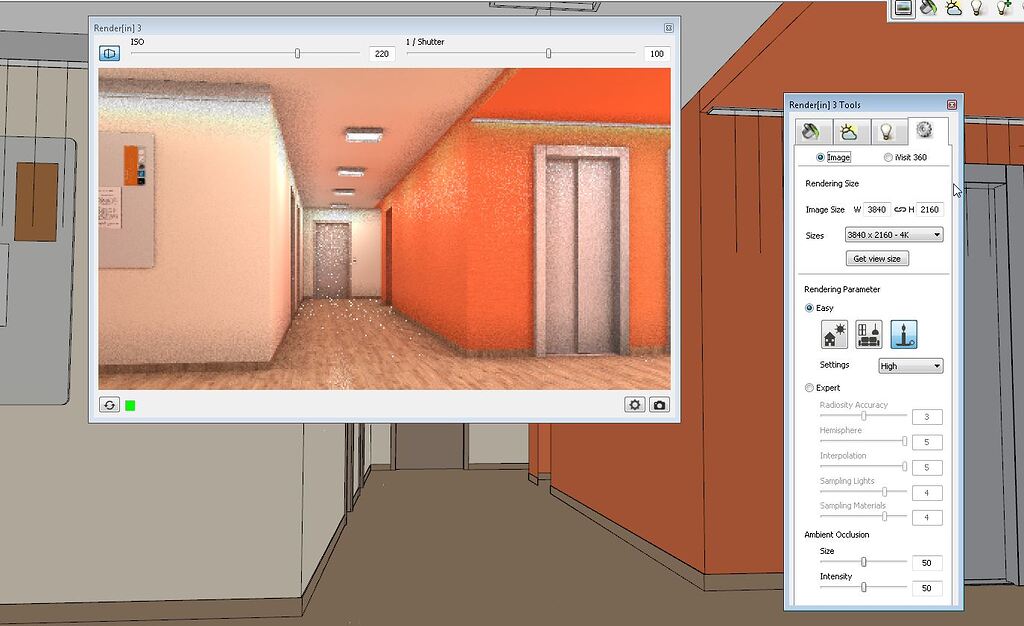The width and height of the screenshot is (1024, 626).
Task: Select the Image radio button
Action: click(821, 158)
